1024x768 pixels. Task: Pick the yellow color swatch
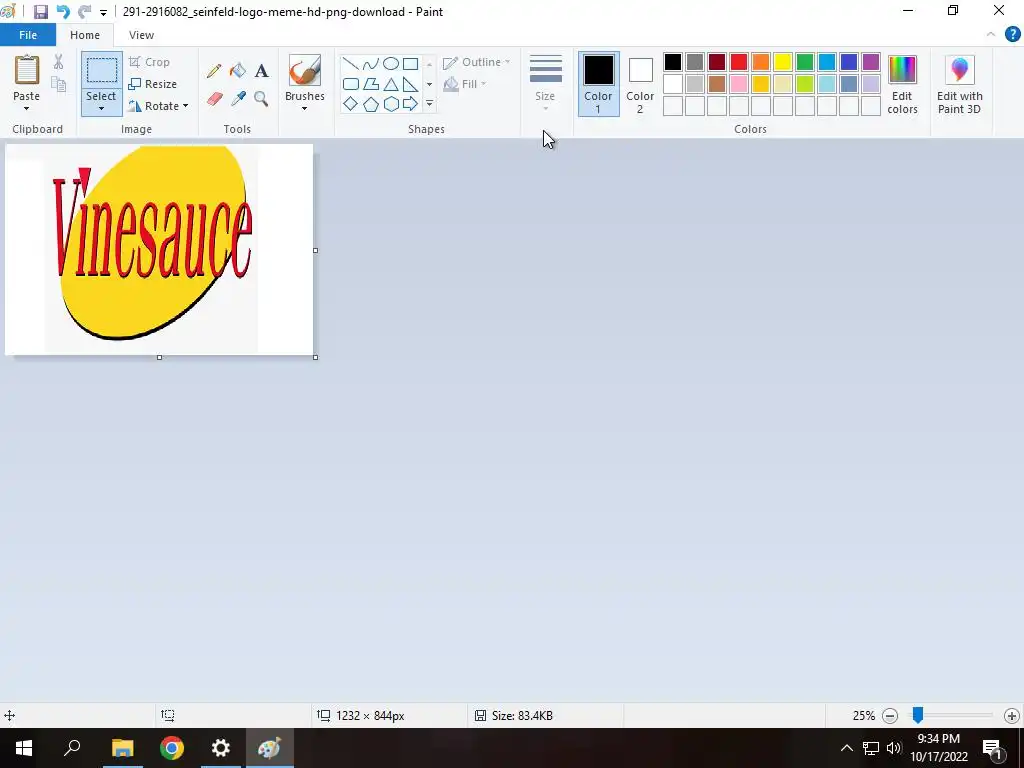pos(782,62)
